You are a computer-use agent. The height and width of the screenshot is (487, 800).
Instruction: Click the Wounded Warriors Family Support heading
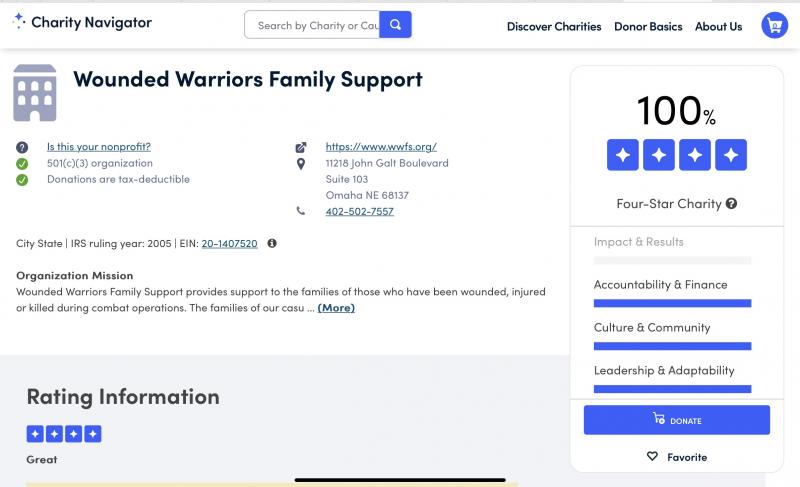tap(248, 80)
